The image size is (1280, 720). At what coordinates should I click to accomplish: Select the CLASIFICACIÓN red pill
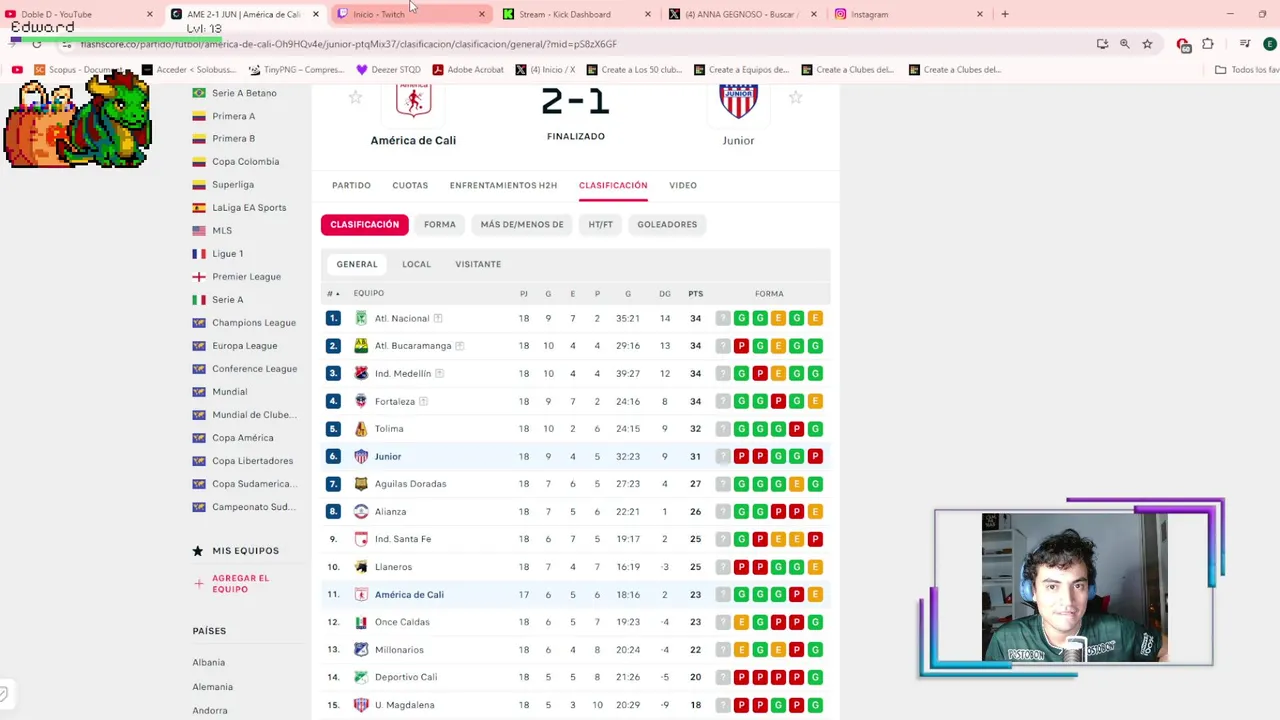pos(365,224)
